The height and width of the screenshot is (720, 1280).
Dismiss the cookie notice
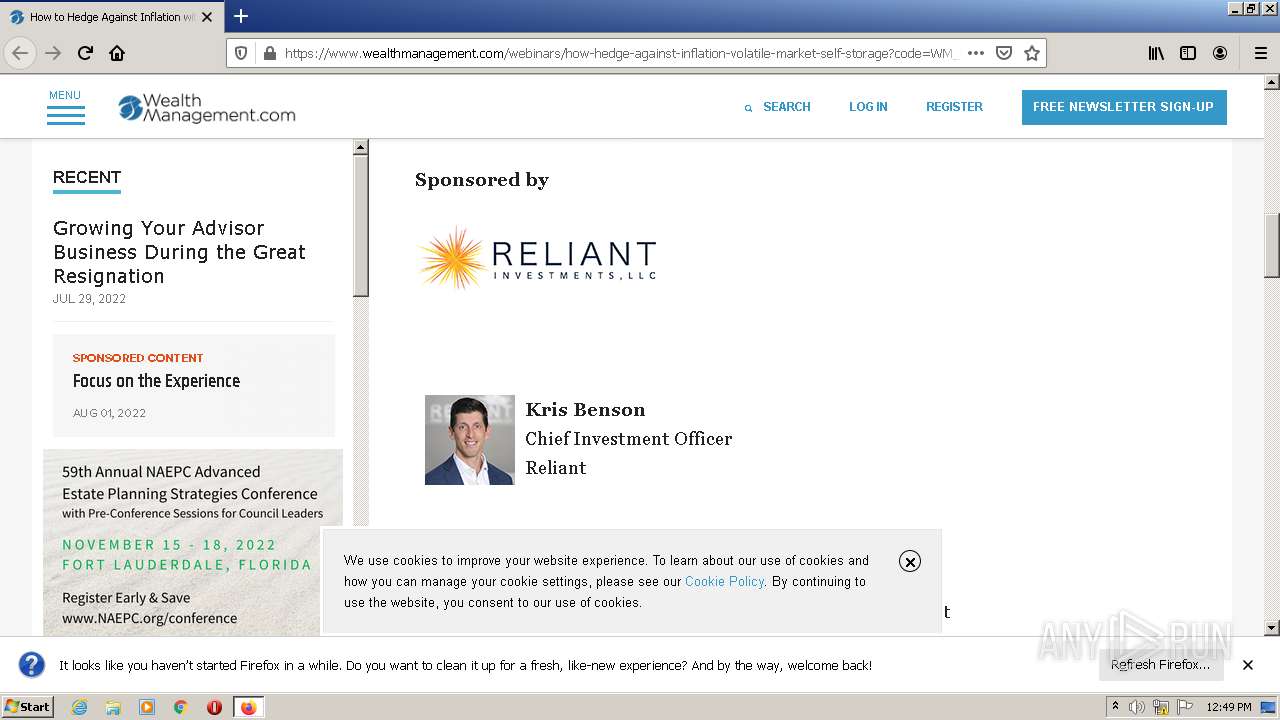909,561
